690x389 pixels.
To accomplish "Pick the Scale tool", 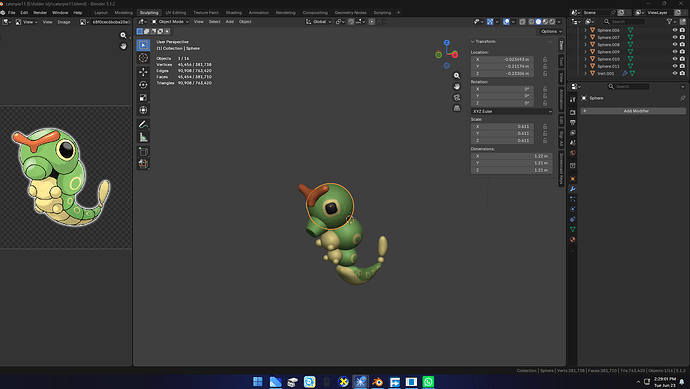I will tap(143, 98).
